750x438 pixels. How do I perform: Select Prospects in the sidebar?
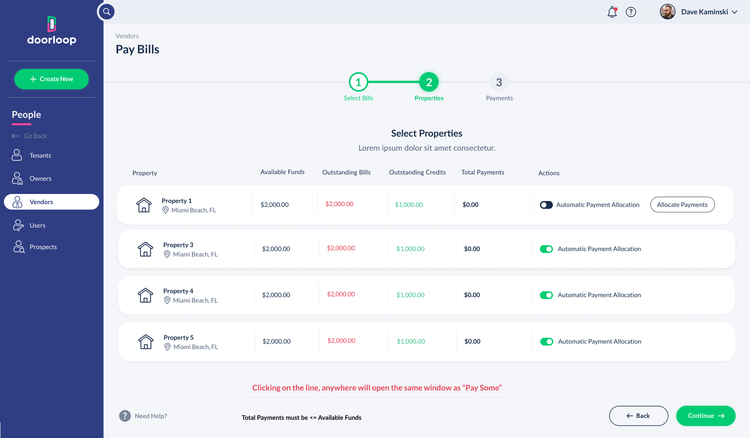pos(43,246)
